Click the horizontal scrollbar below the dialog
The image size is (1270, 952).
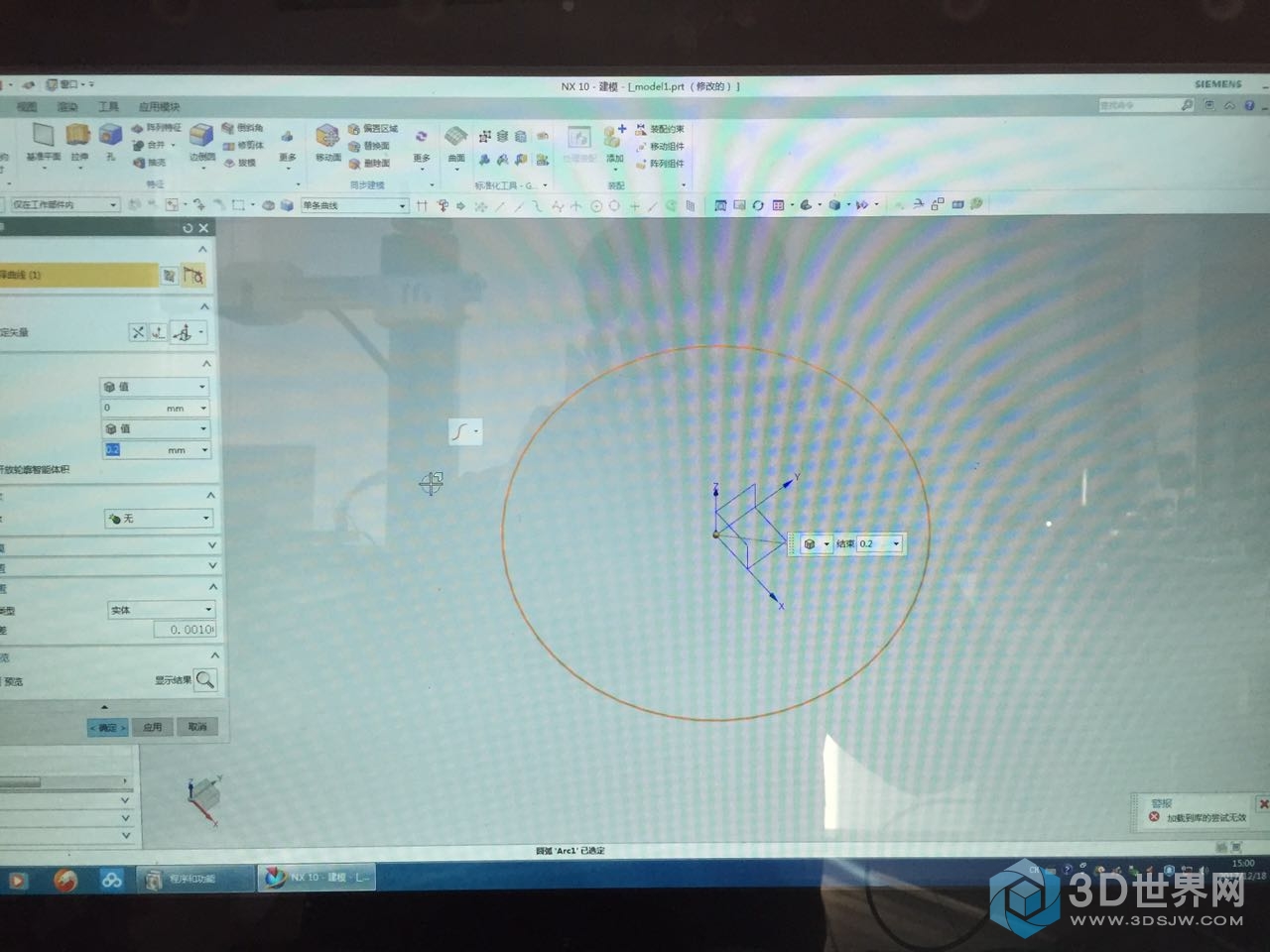click(x=64, y=781)
